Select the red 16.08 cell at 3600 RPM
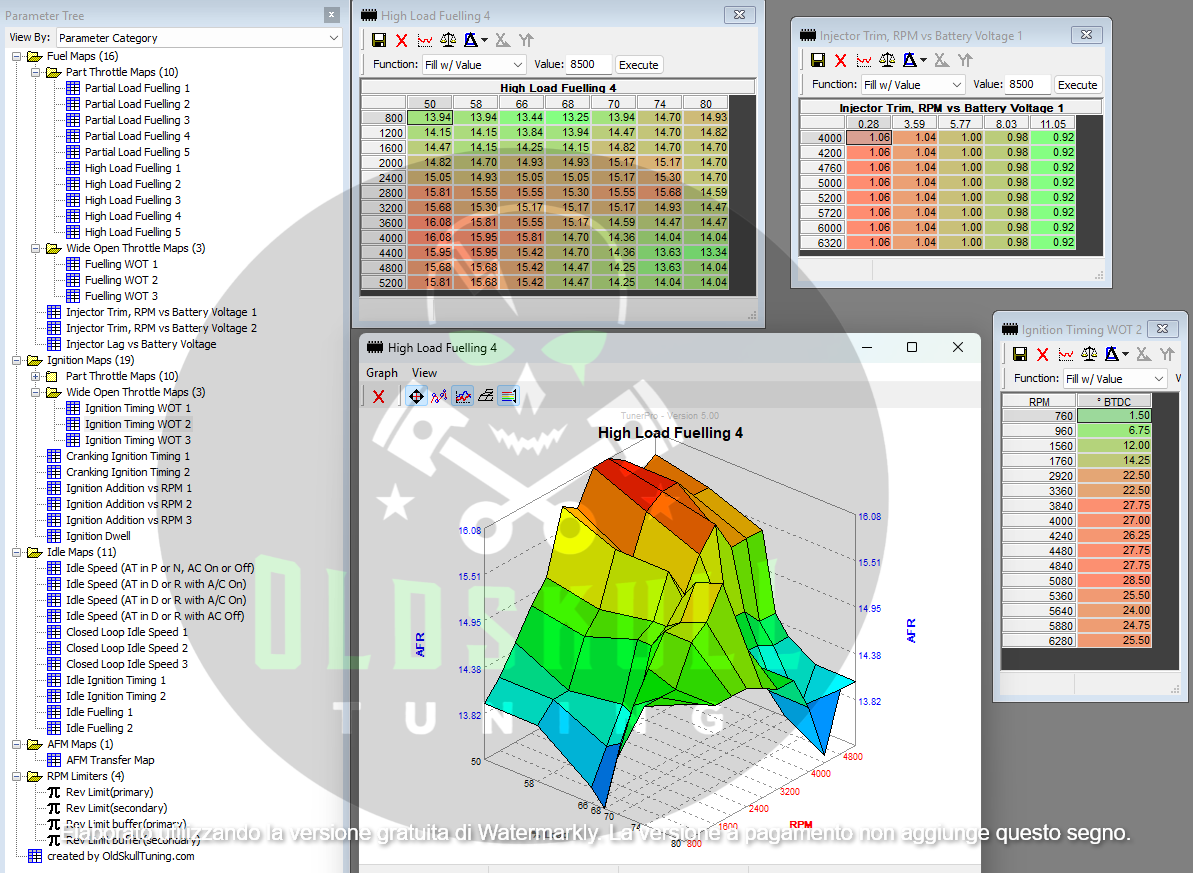Image resolution: width=1193 pixels, height=873 pixels. pyautogui.click(x=431, y=222)
